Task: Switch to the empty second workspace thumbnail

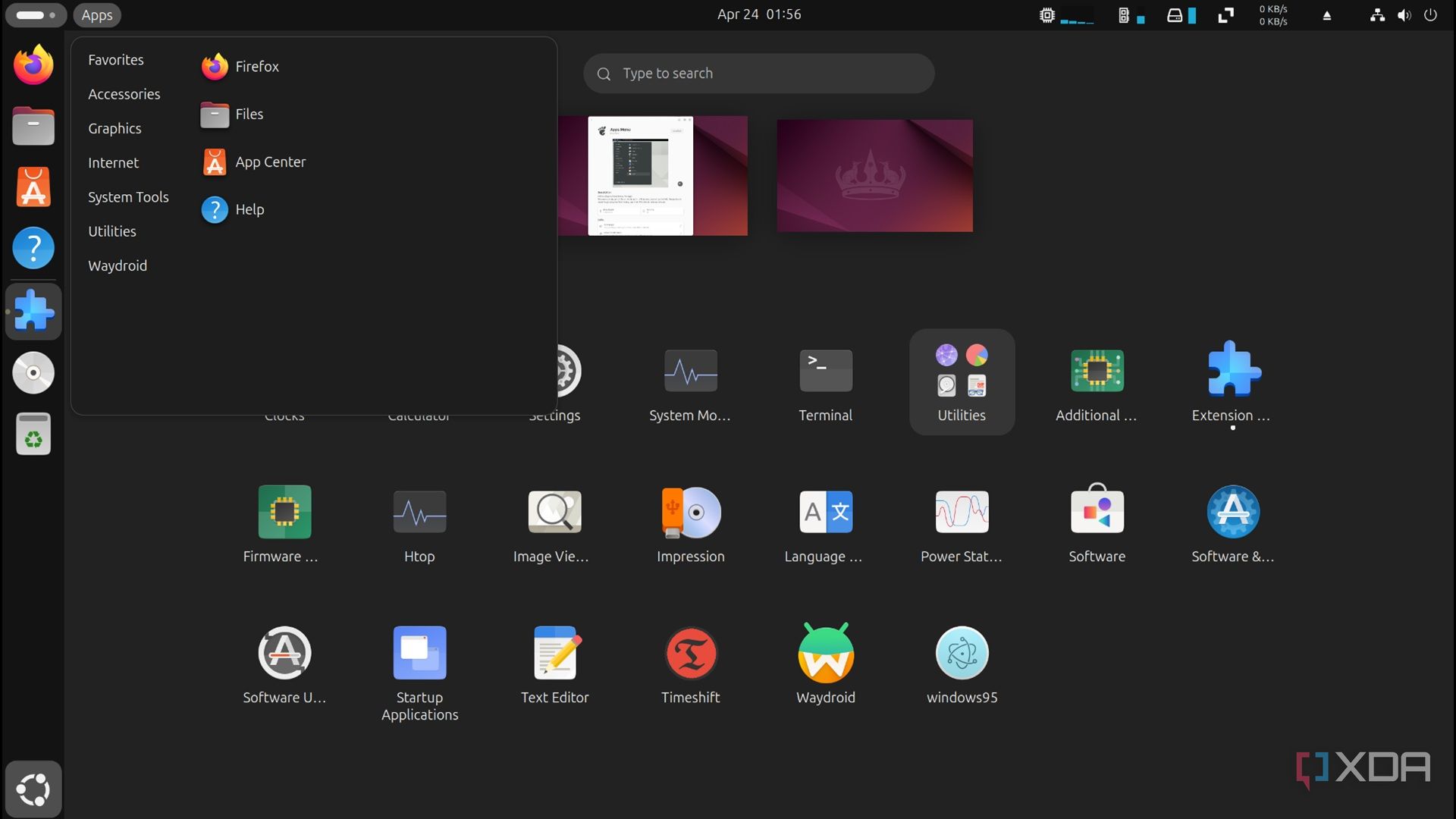Action: (874, 176)
